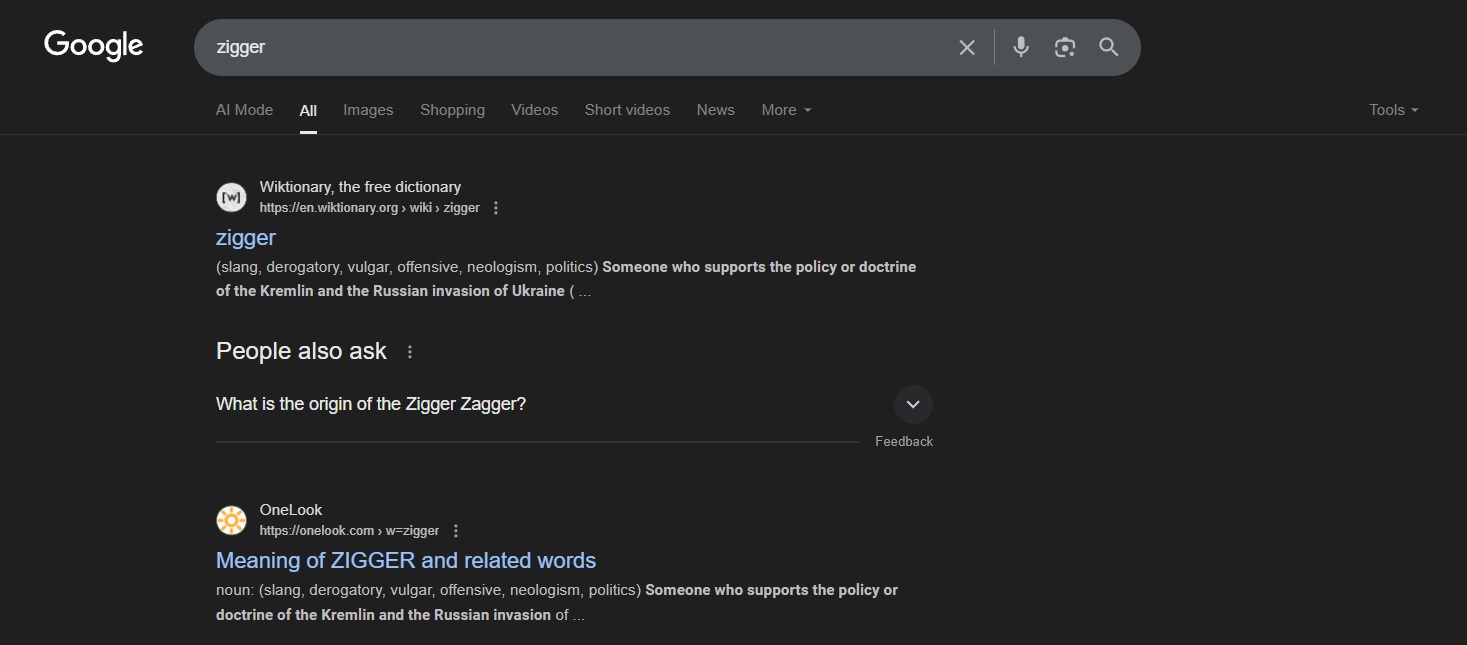Click the Feedback link
The image size is (1467, 645).
click(x=904, y=442)
